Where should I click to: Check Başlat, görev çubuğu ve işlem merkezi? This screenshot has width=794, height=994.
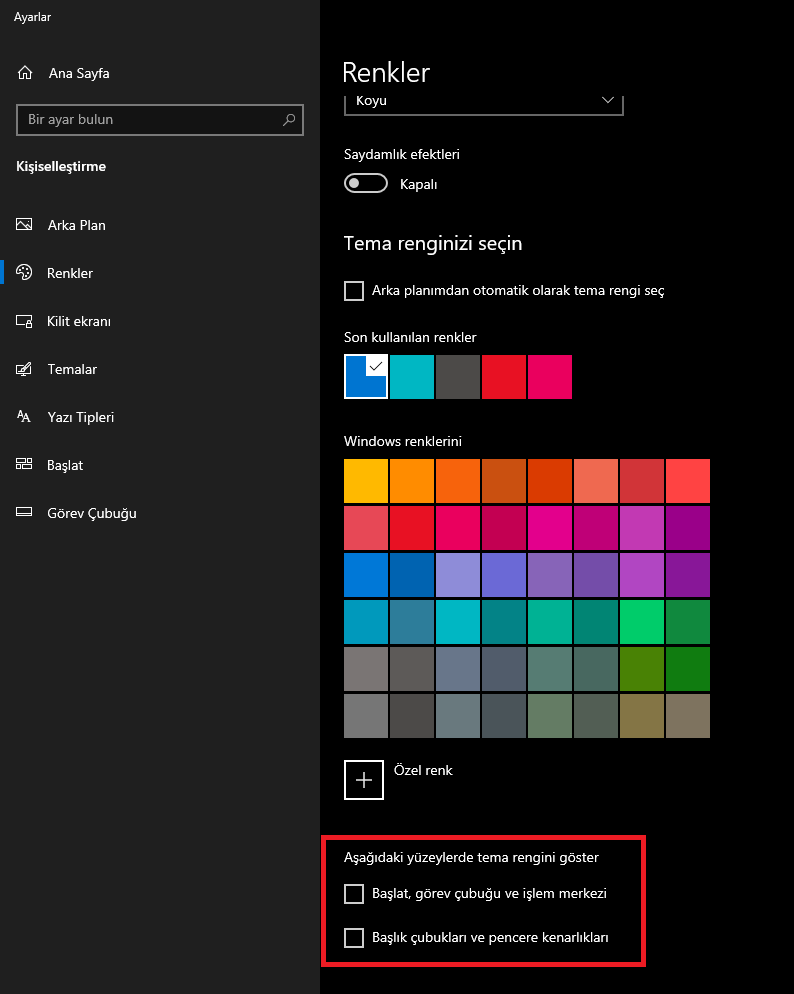[354, 893]
